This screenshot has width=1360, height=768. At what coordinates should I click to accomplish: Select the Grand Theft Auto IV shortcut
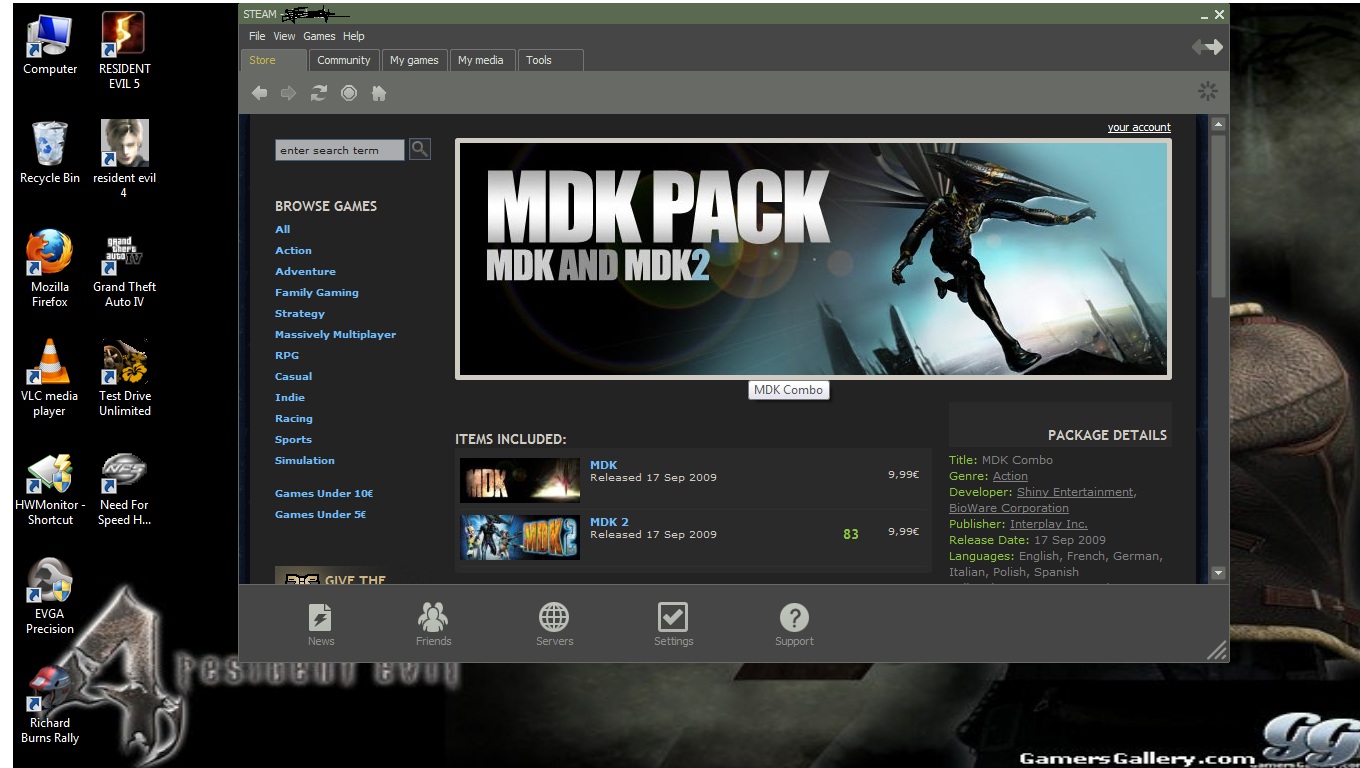pyautogui.click(x=124, y=268)
